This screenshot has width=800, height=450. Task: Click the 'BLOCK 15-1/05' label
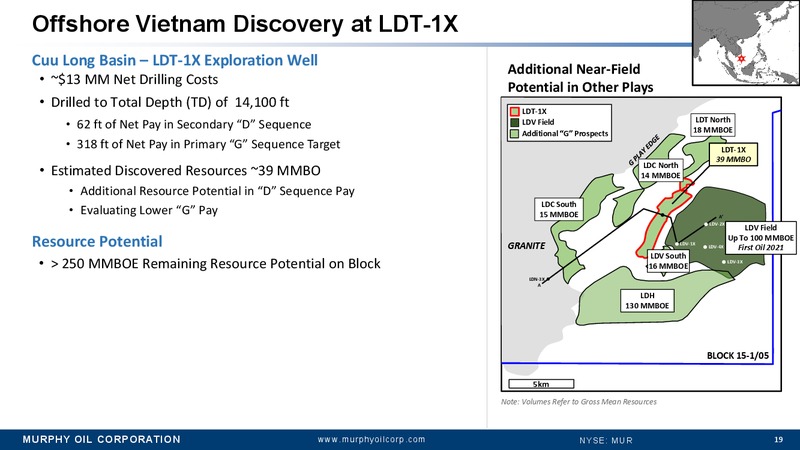(x=737, y=356)
